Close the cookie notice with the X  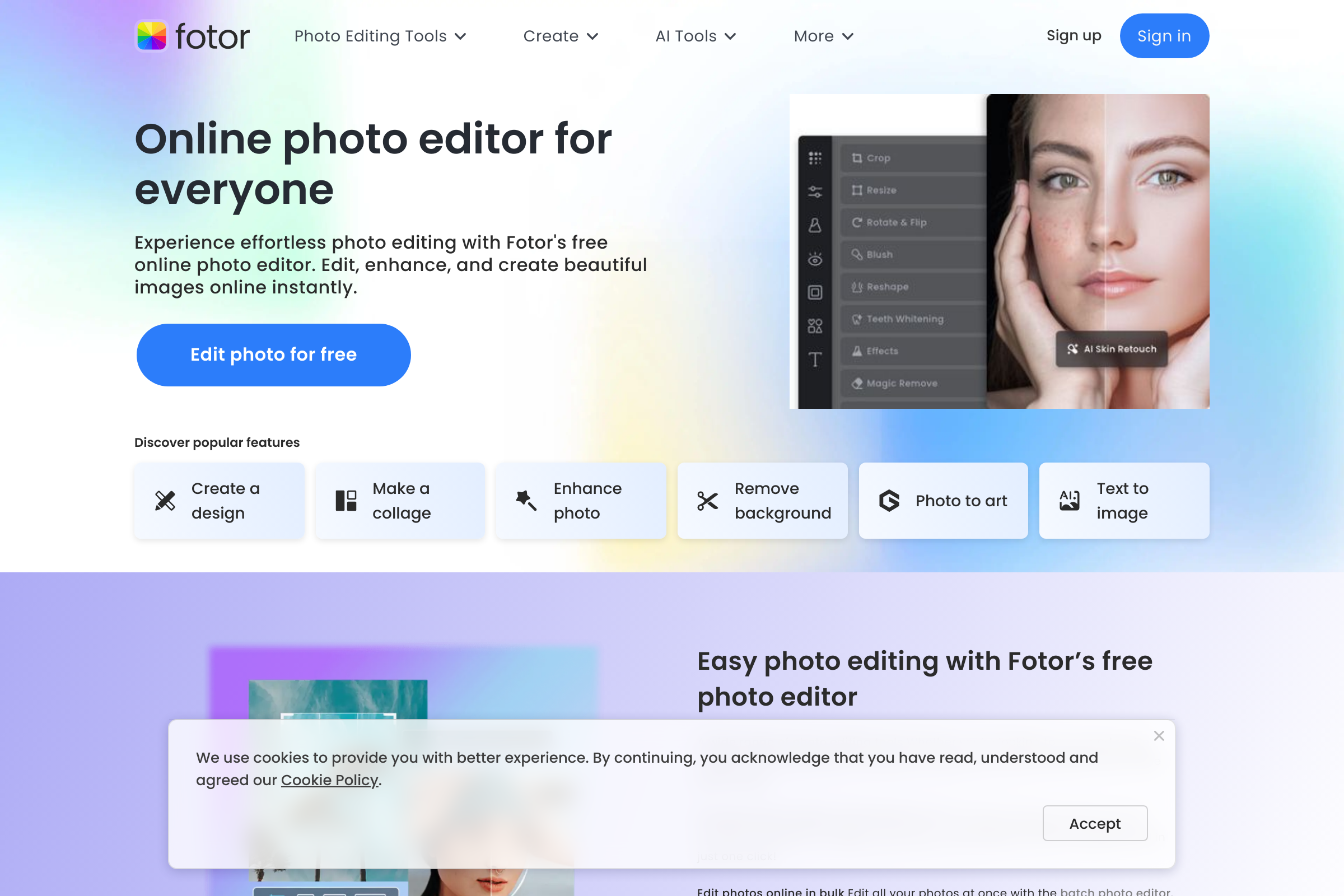click(x=1159, y=736)
